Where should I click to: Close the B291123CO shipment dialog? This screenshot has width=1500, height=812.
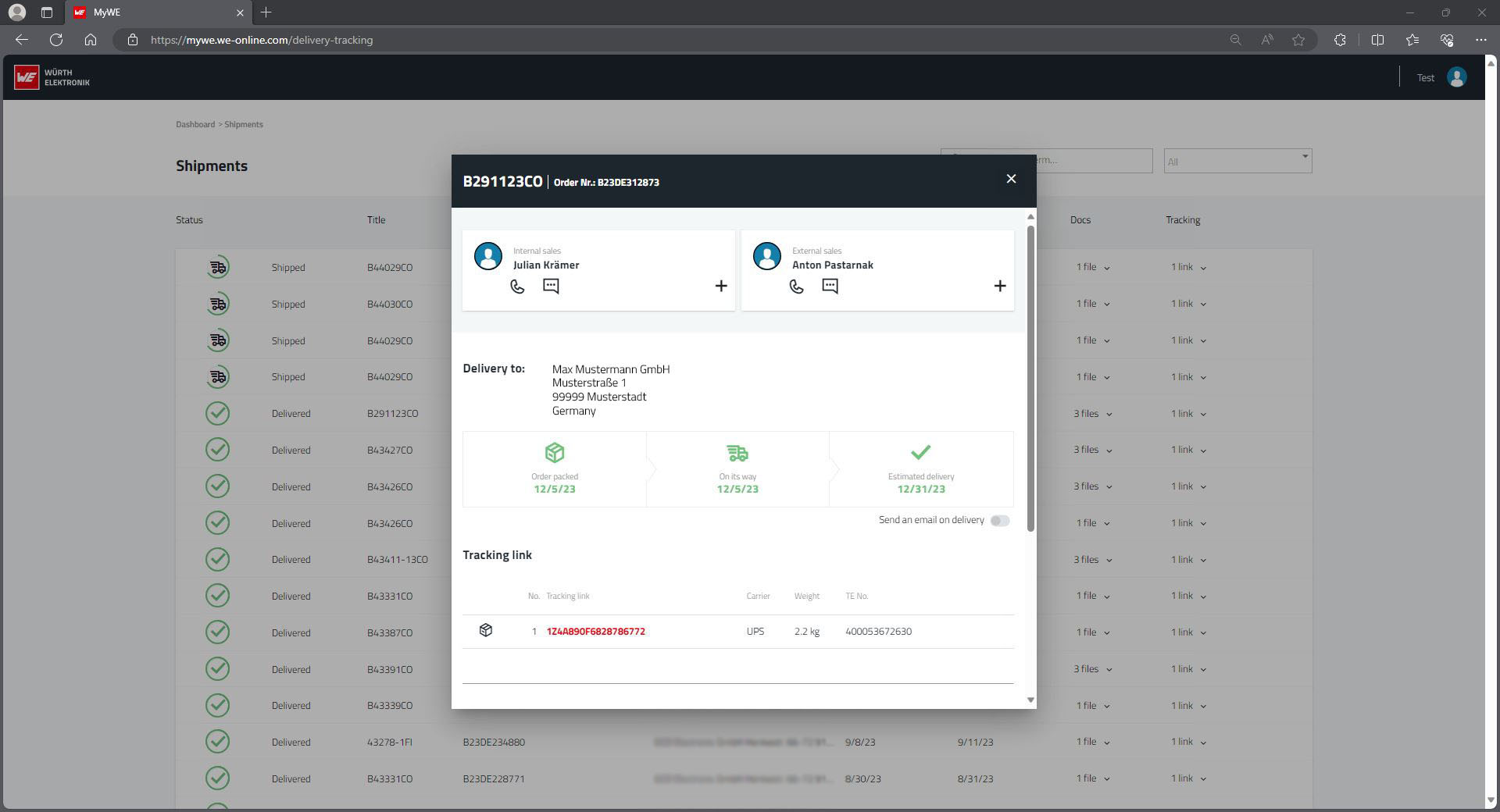tap(1011, 179)
